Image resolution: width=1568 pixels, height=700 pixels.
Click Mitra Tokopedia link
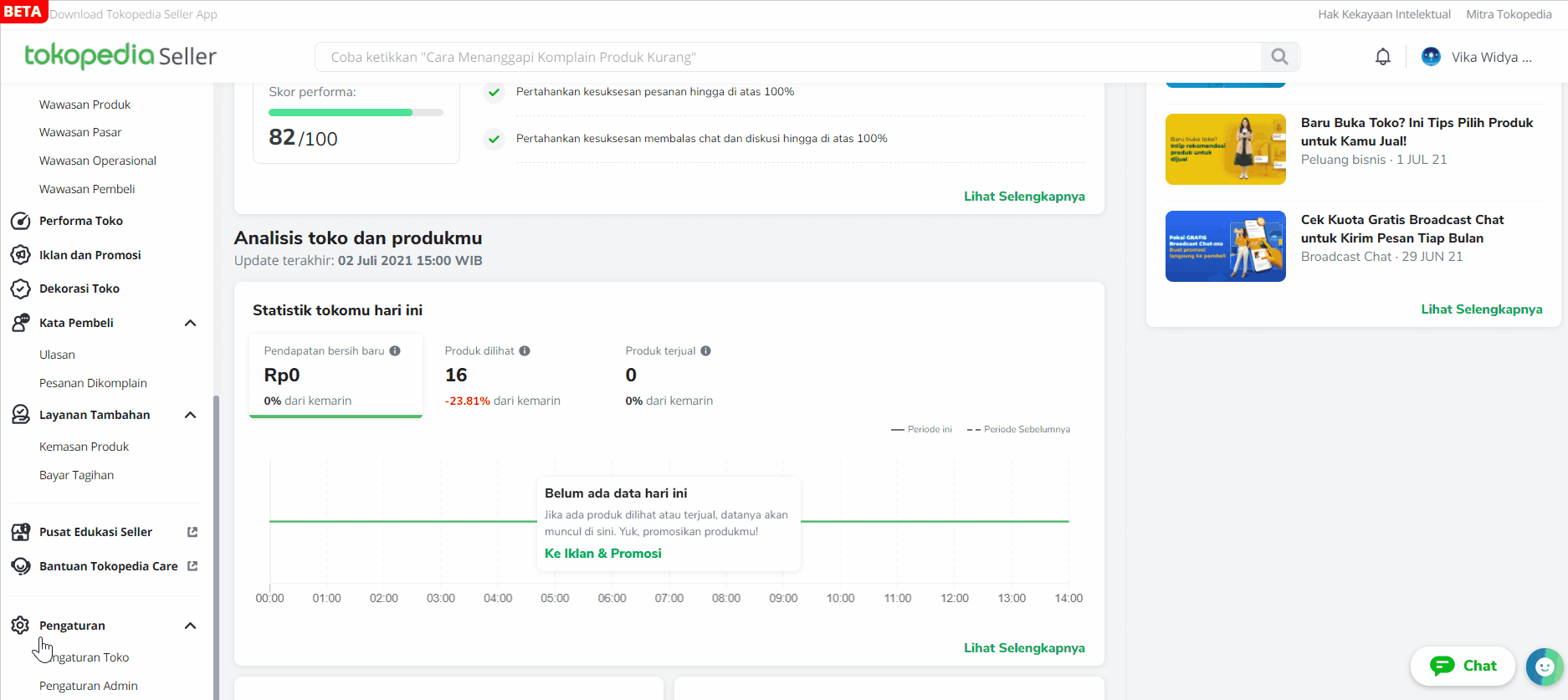1509,14
